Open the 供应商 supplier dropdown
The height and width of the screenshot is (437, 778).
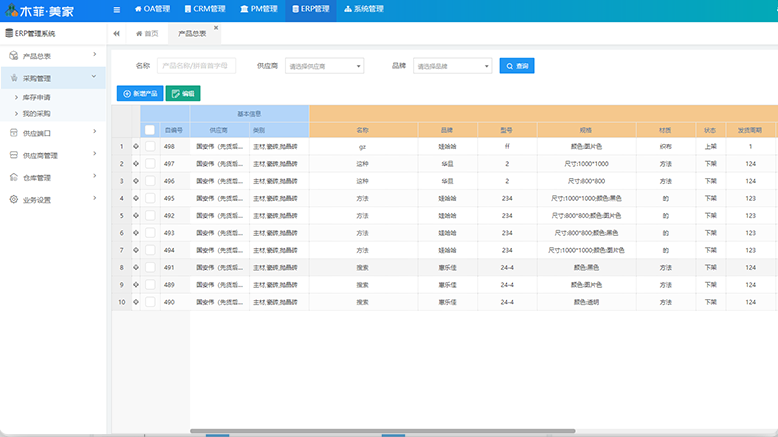tap(324, 66)
